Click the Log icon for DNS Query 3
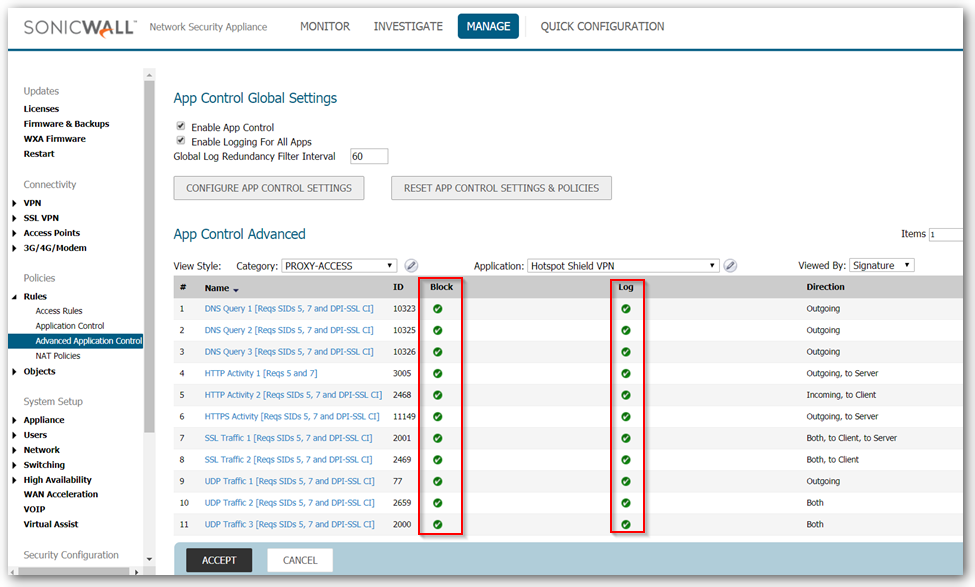 (626, 352)
